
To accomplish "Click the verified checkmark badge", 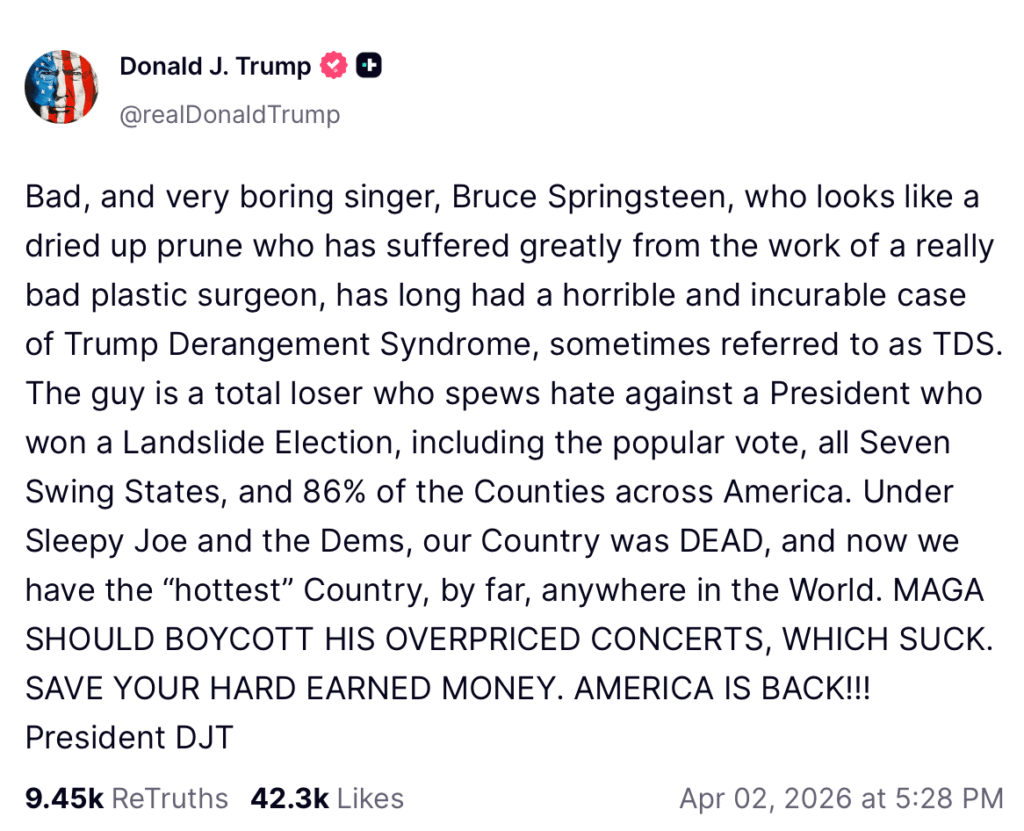I will [332, 66].
